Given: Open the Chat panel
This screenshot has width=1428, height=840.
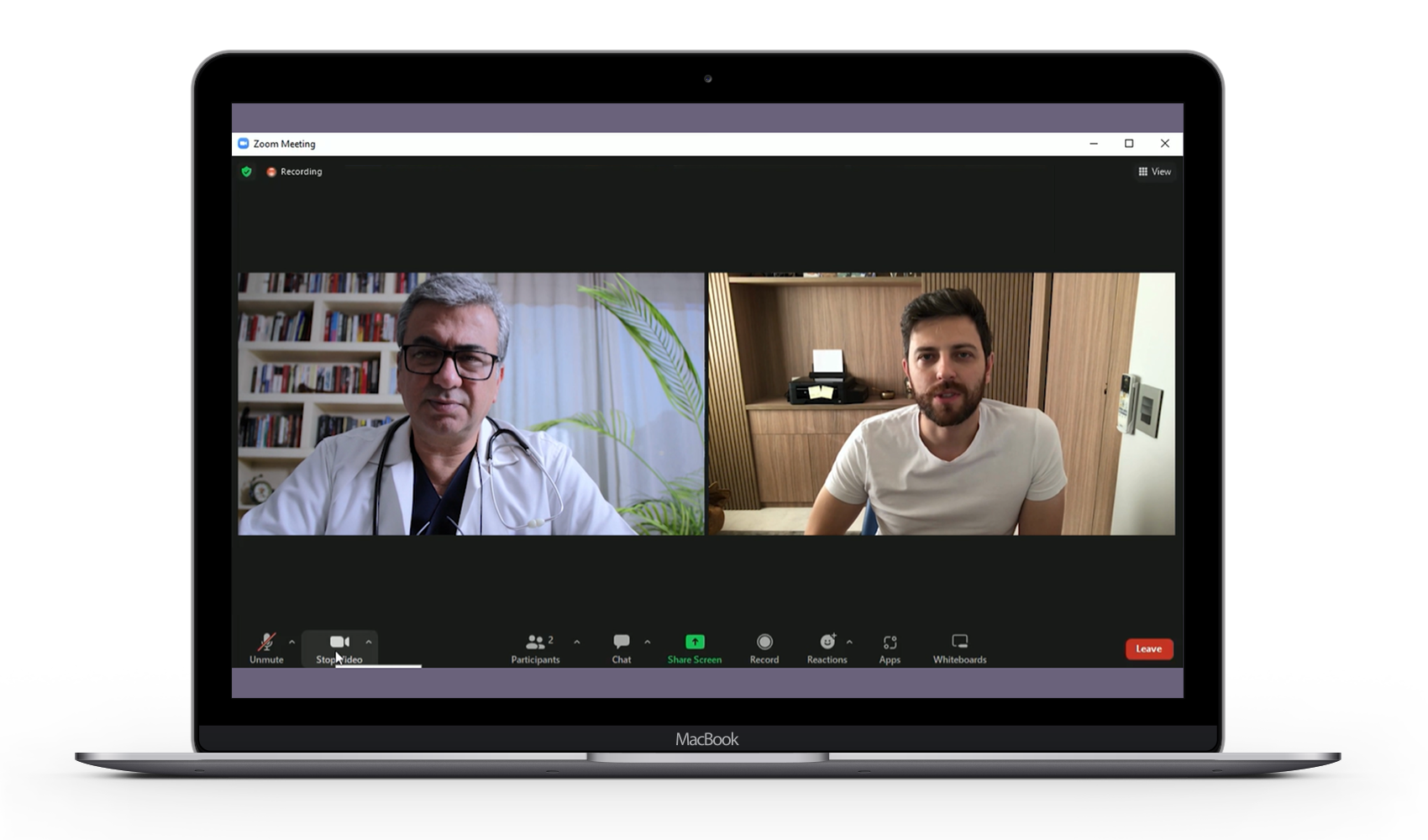Looking at the screenshot, I should (x=622, y=649).
